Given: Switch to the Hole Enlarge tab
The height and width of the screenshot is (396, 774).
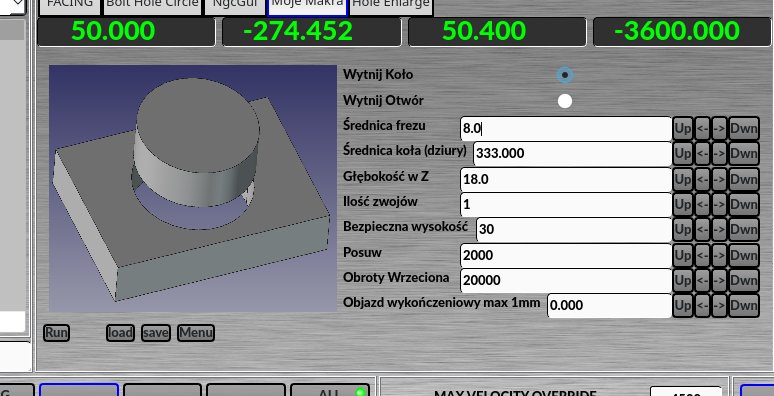Looking at the screenshot, I should tap(390, 5).
